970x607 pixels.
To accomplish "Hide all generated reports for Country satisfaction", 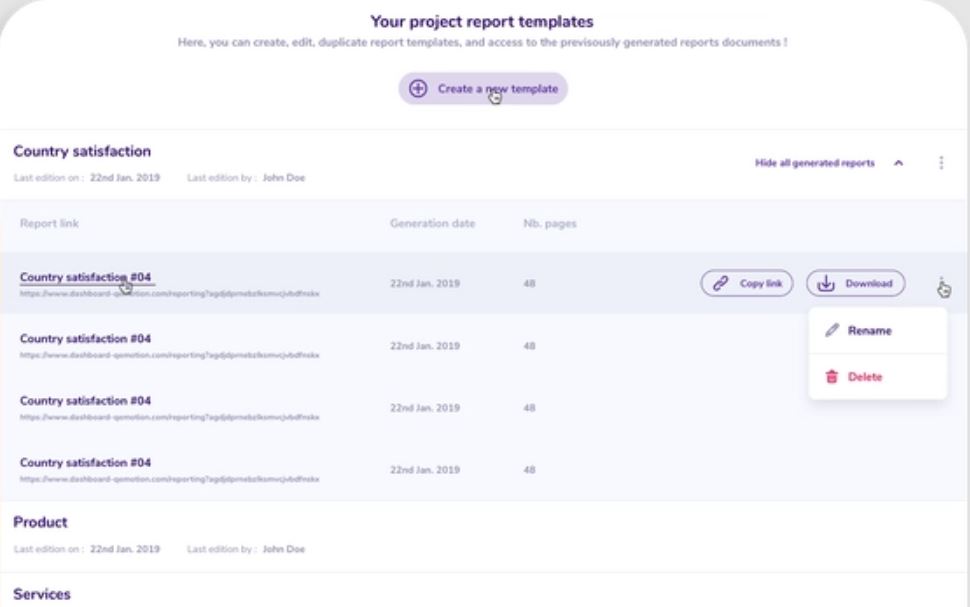I will point(815,160).
